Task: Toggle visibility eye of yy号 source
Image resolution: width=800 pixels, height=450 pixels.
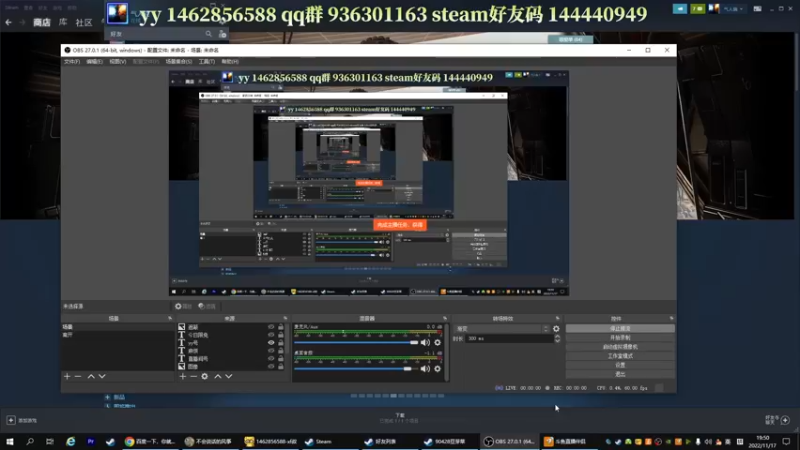Action: [271, 343]
